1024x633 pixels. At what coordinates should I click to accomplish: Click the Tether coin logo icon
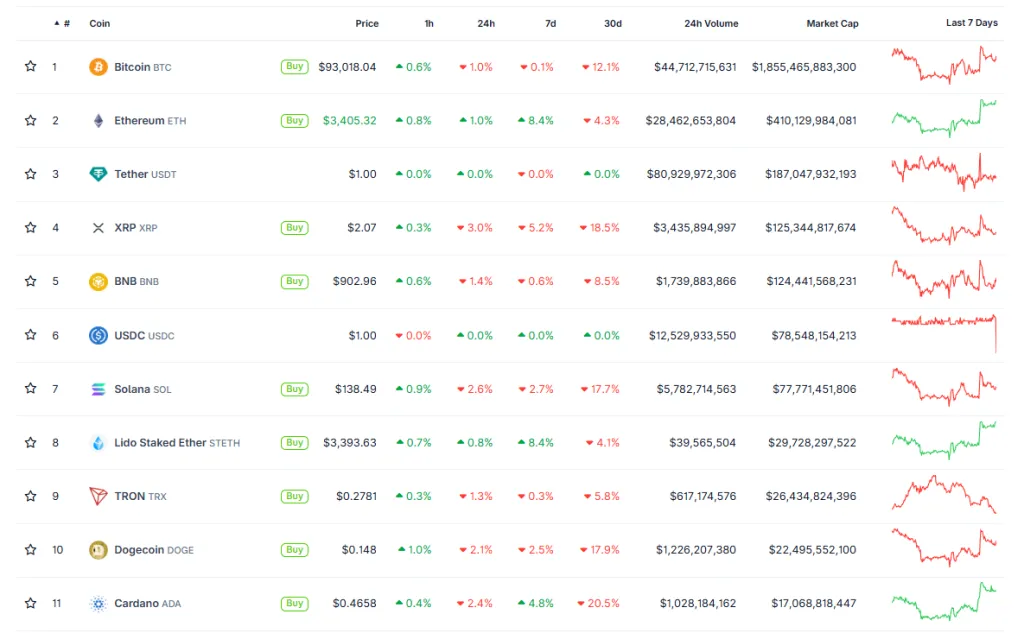(x=98, y=174)
